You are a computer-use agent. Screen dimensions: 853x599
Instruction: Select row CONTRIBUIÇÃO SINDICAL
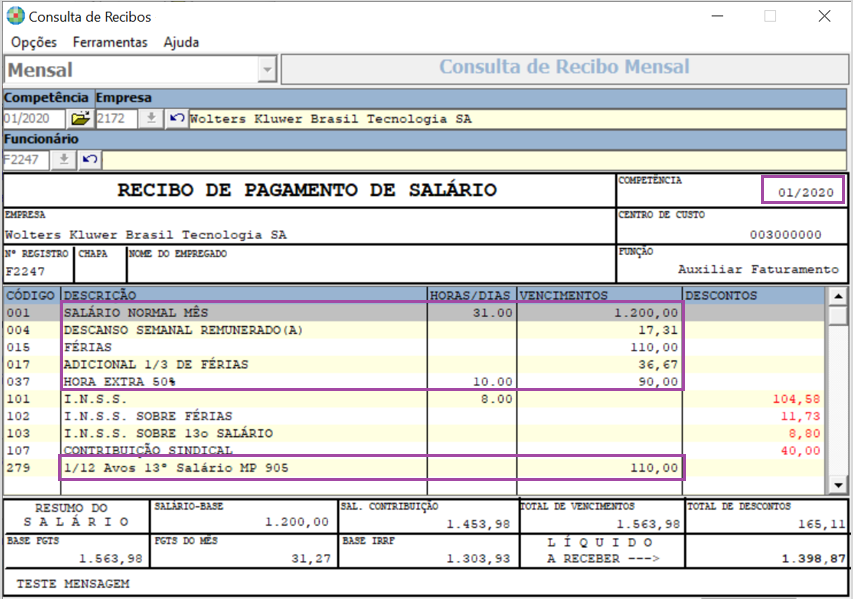414,450
